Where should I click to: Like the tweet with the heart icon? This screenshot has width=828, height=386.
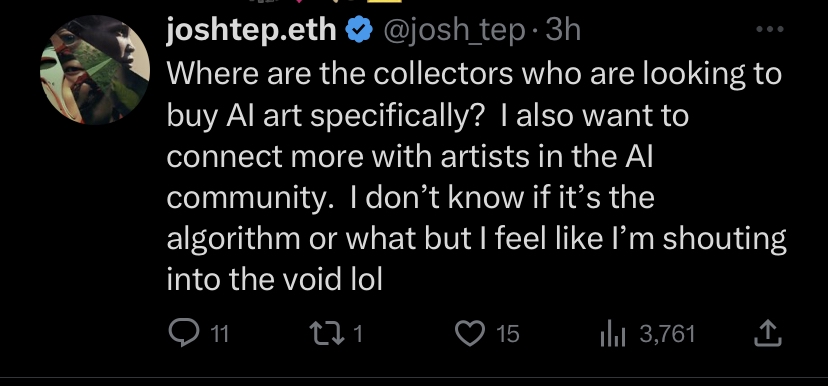point(470,334)
